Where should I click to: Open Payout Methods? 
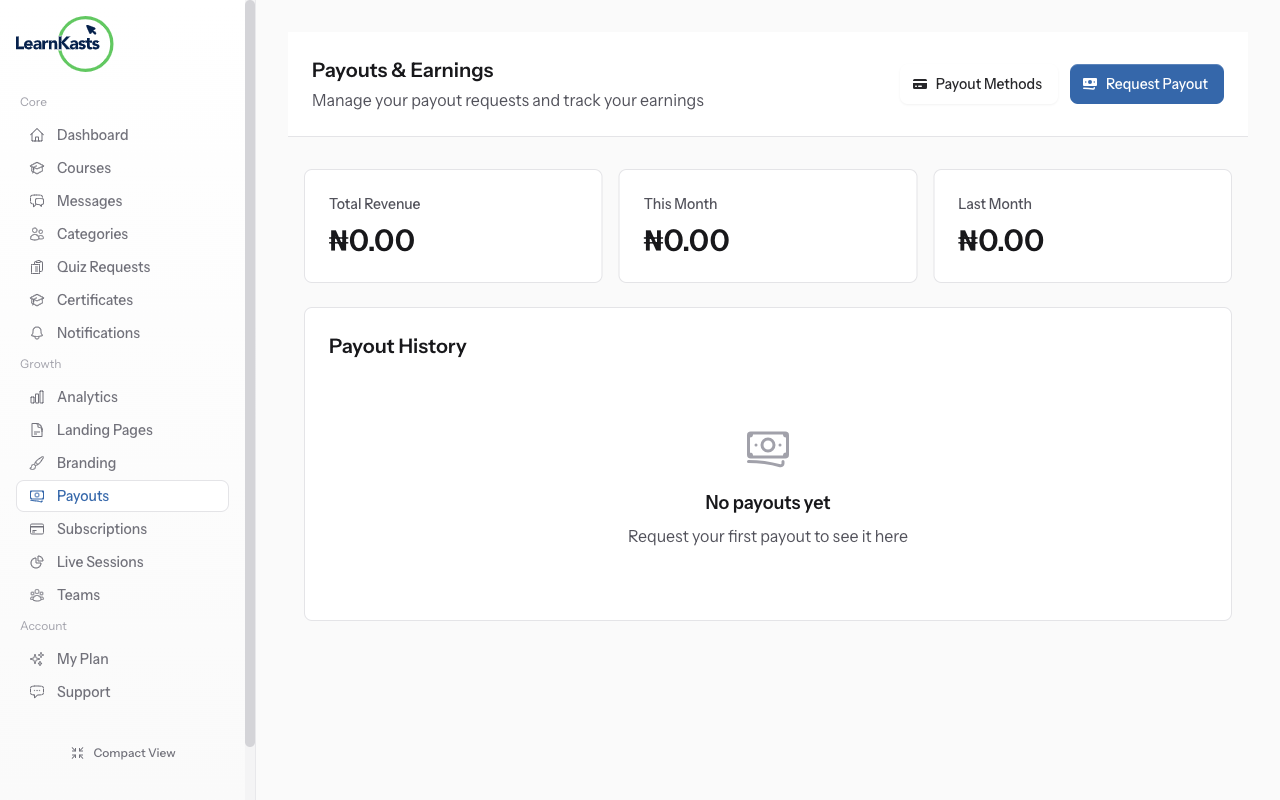978,84
